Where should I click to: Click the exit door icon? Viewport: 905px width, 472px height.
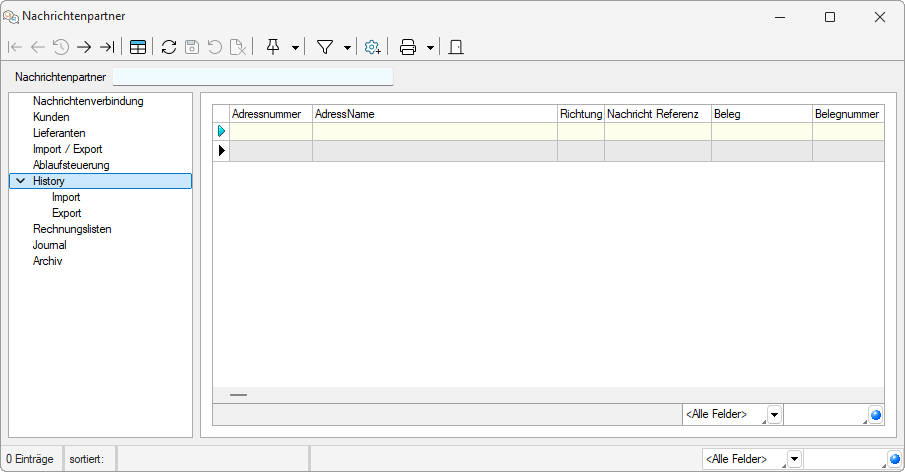coord(456,47)
